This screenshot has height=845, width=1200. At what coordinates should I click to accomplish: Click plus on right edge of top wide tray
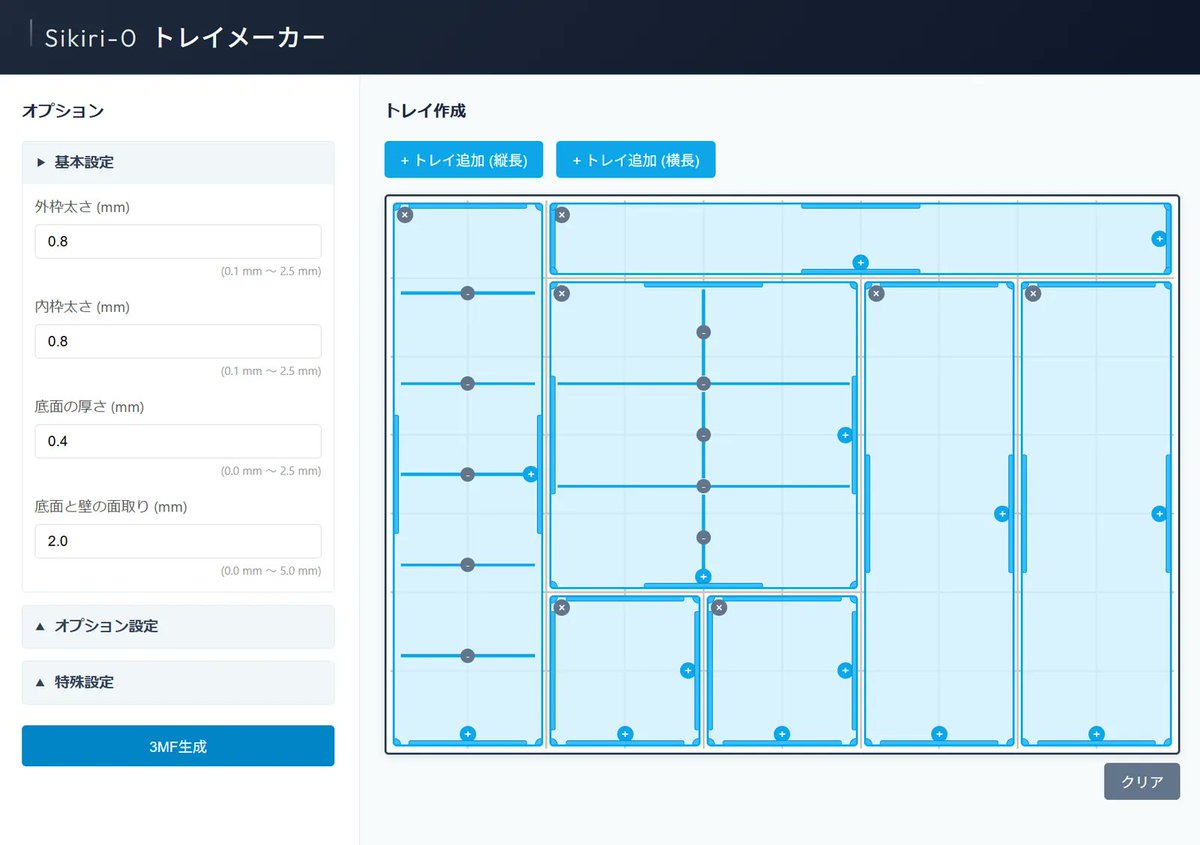click(1159, 239)
